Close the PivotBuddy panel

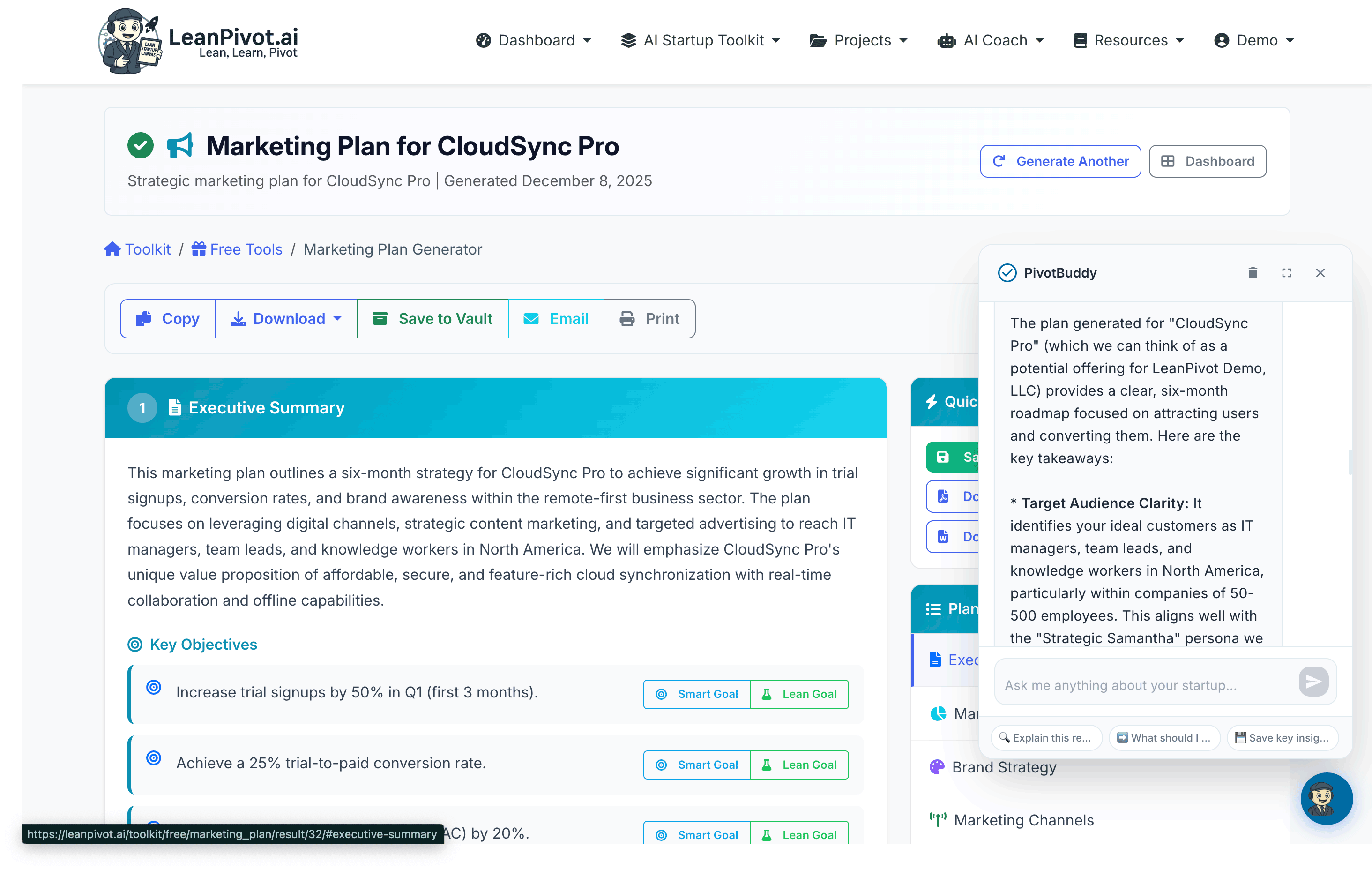pos(1320,273)
